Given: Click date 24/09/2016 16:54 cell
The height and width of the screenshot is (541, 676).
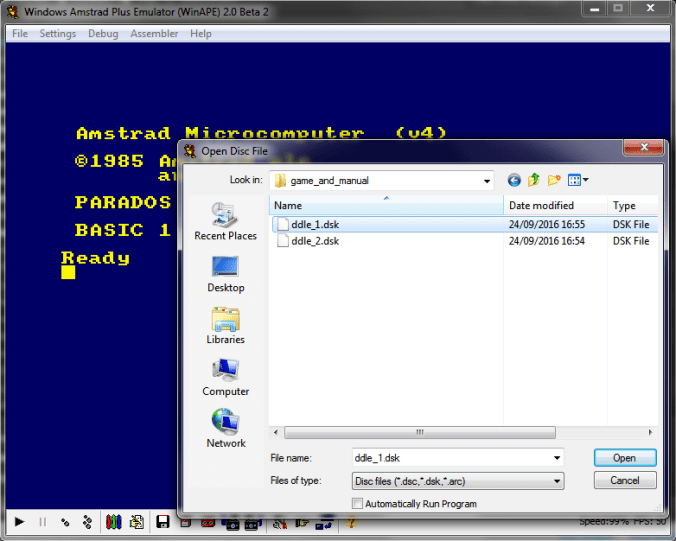Looking at the screenshot, I should coord(547,241).
